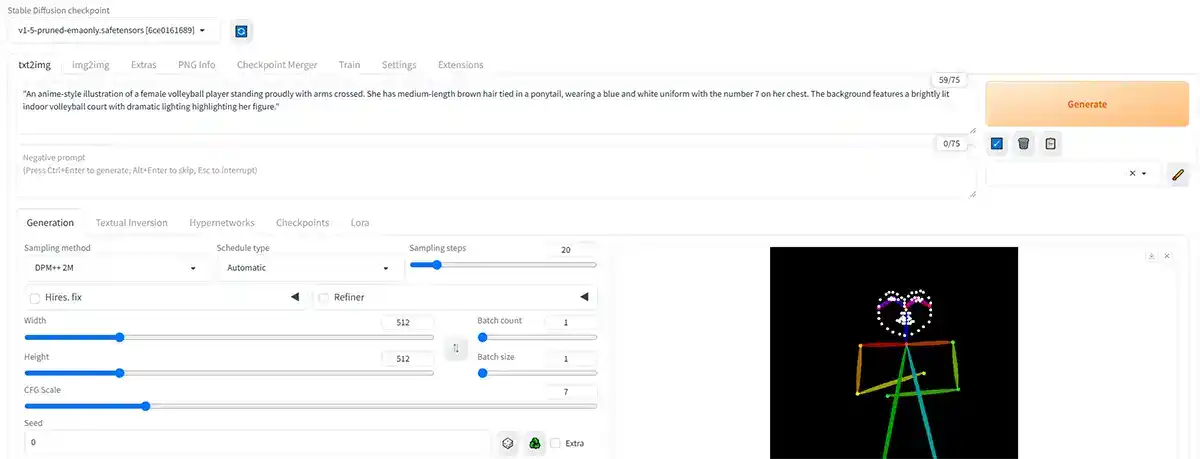The image size is (1200, 459).
Task: Adjust the Height slider
Action: 229,373
